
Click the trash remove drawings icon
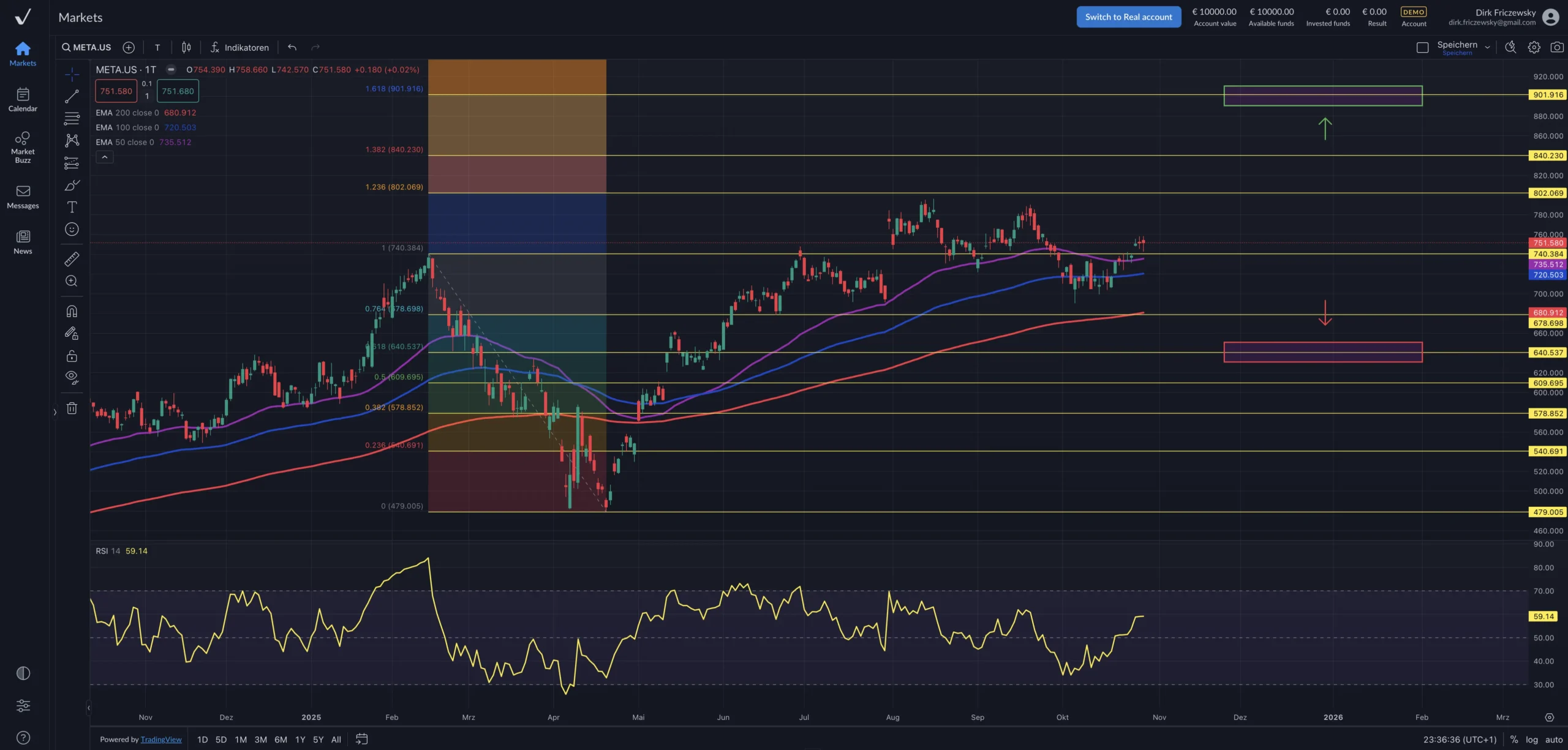pos(72,408)
